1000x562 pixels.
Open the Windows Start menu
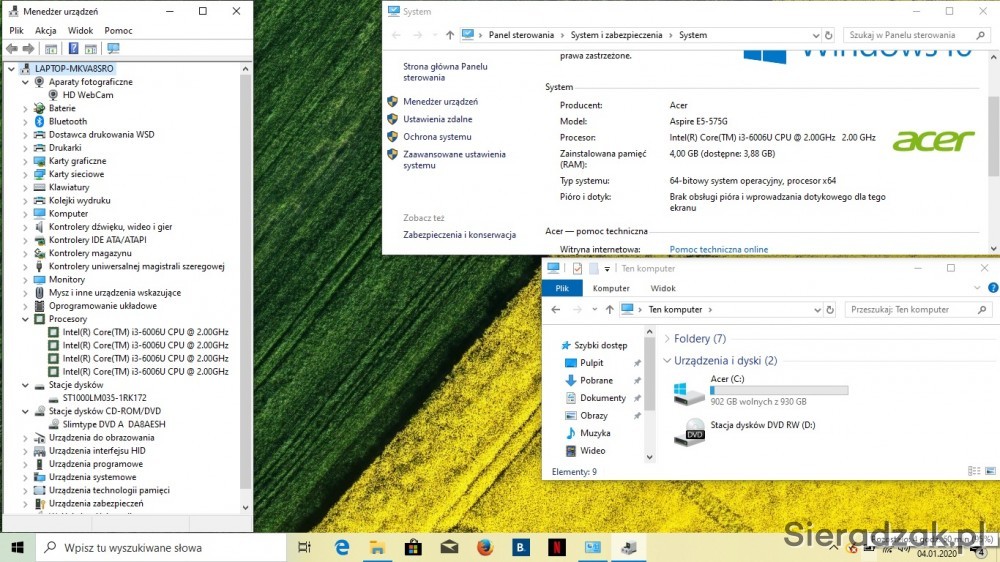17,547
